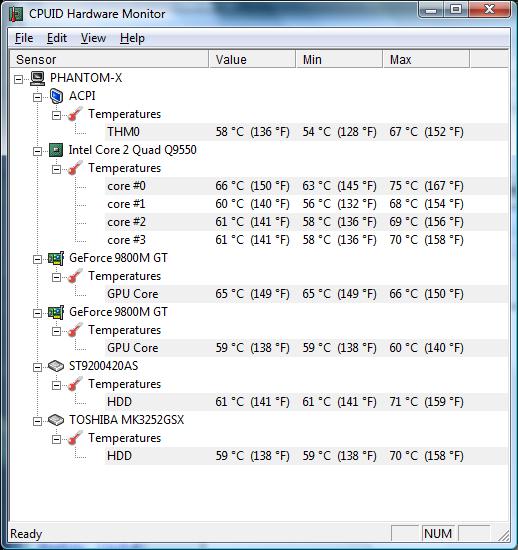
Task: Collapse Temperatures under TOSHIBA MK3252GSX
Action: pos(56,439)
